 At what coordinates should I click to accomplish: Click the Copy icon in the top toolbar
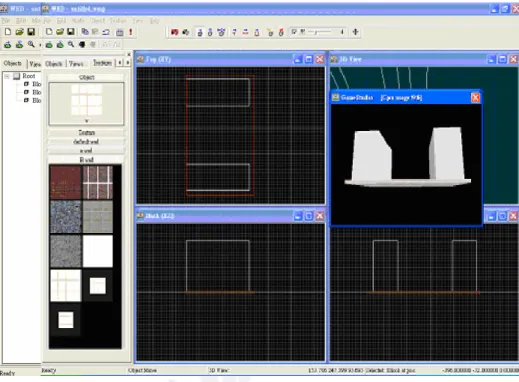[x=85, y=32]
